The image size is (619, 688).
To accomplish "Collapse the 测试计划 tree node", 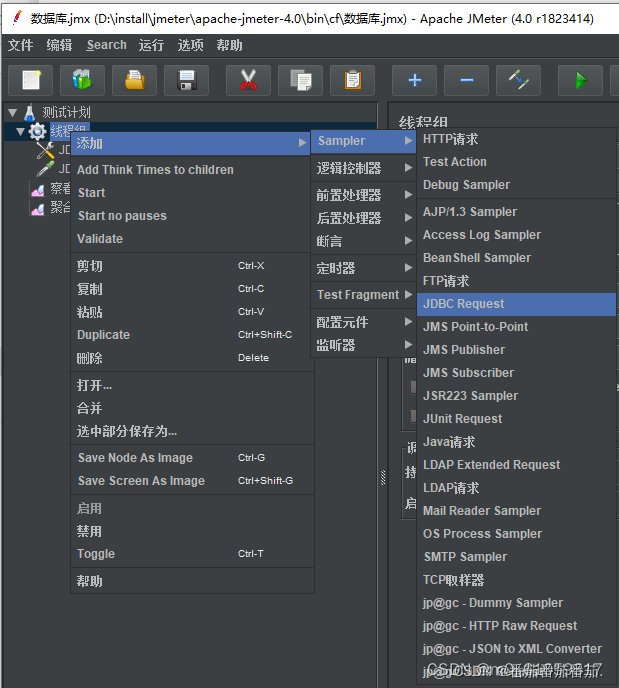I will 13,113.
